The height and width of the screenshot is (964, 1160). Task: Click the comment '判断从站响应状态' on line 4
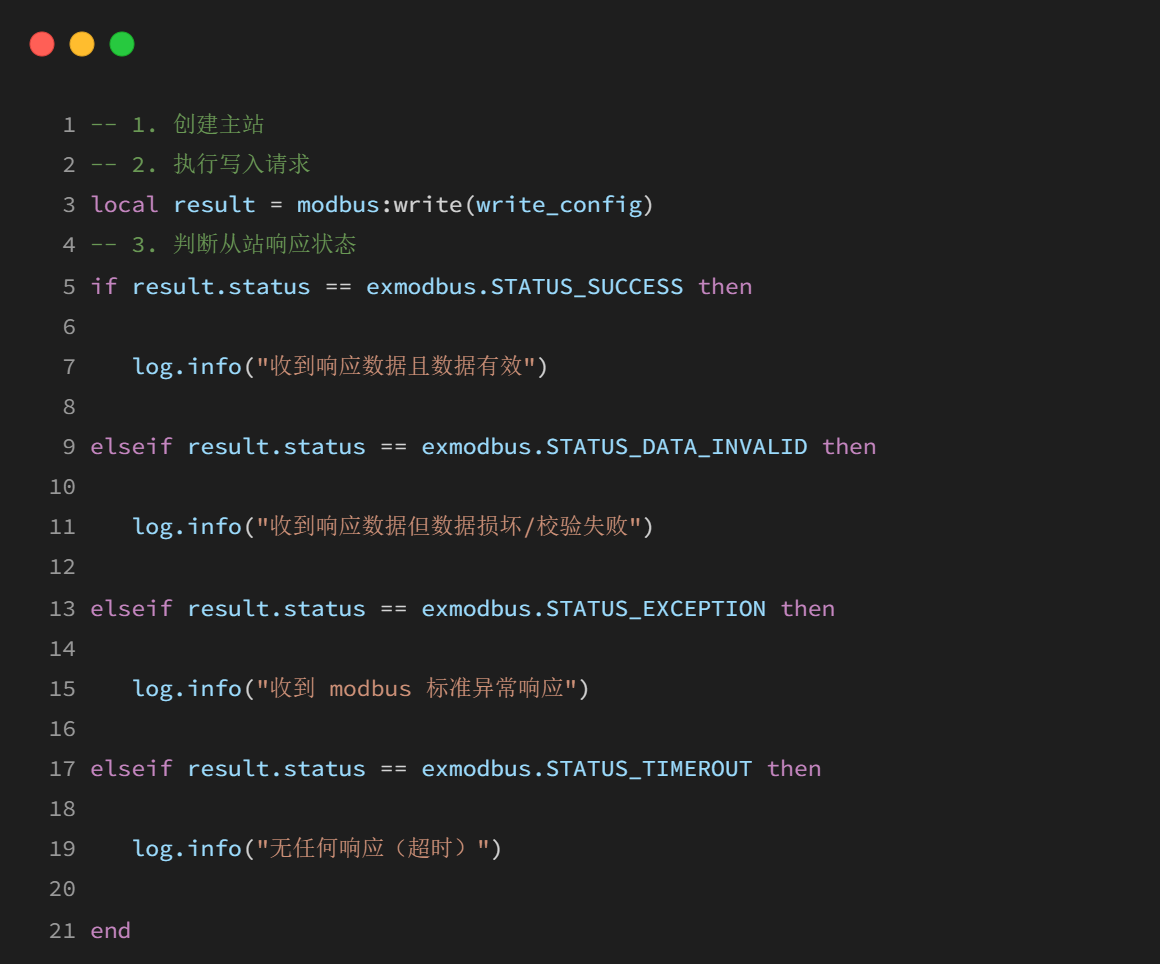click(264, 244)
